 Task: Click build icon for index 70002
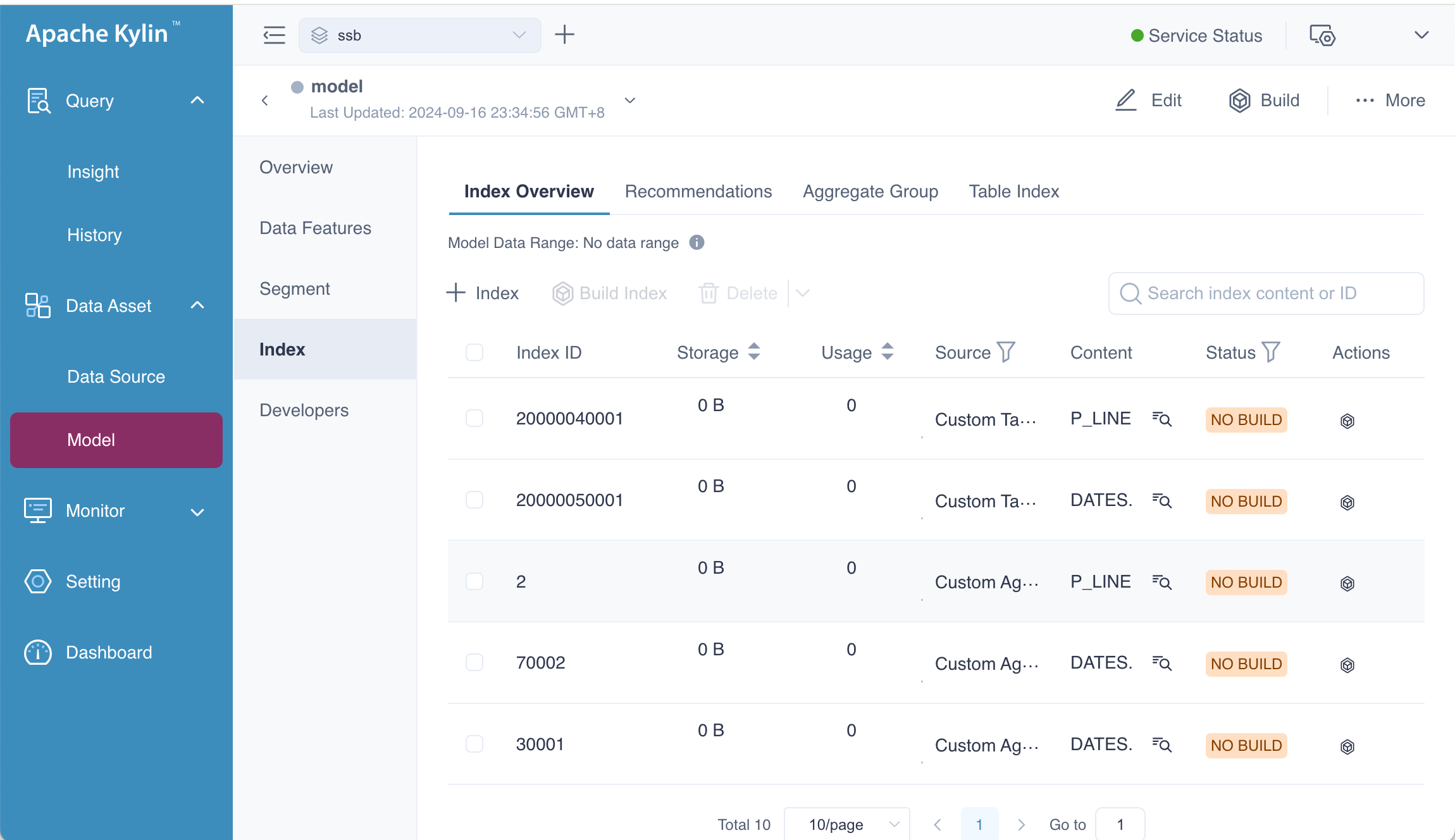click(x=1347, y=665)
